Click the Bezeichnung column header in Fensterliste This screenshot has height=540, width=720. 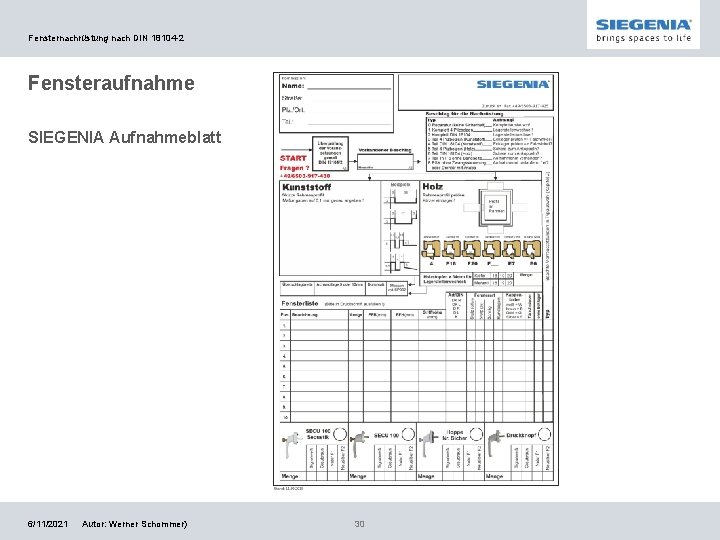[305, 315]
